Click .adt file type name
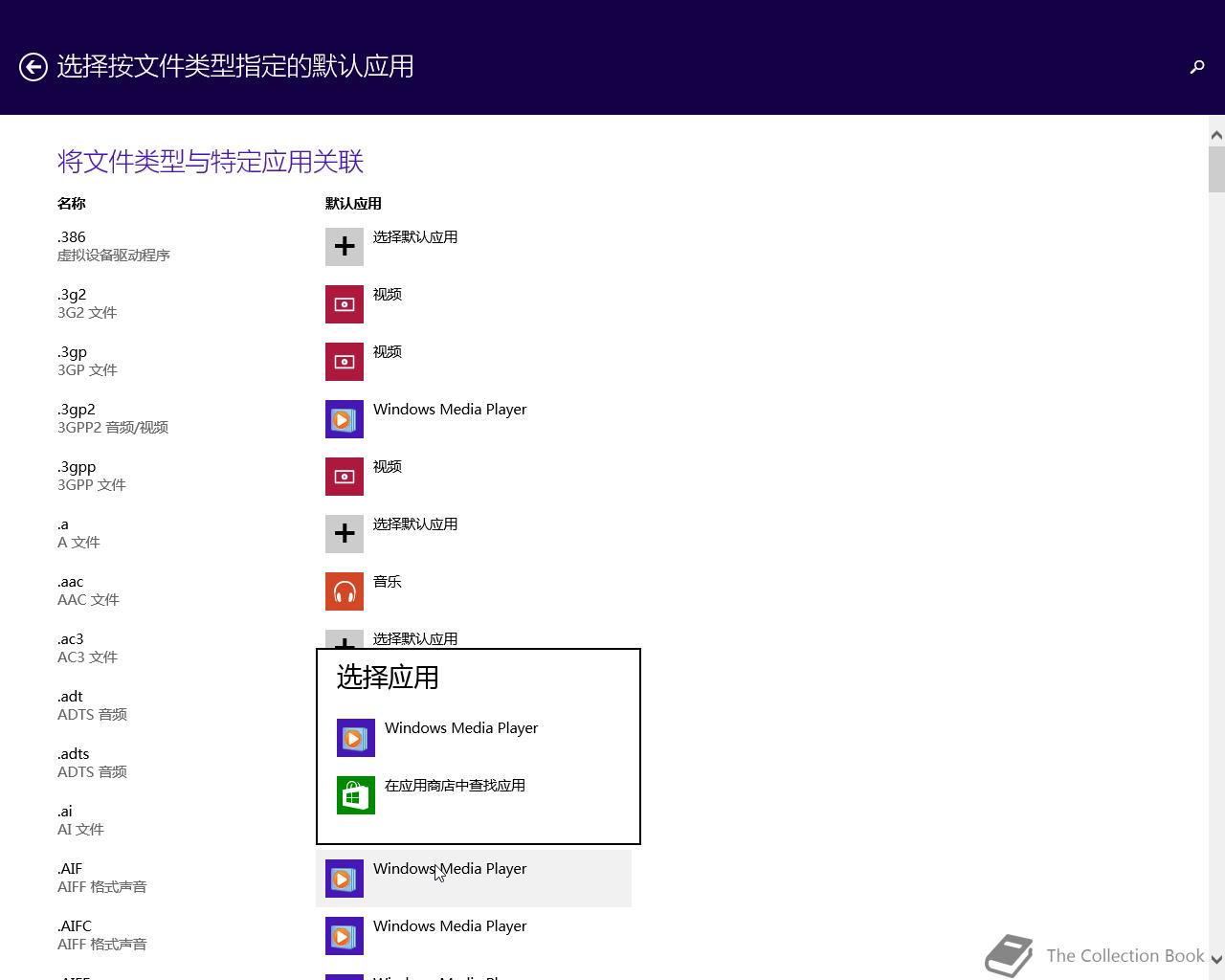This screenshot has width=1225, height=980. click(70, 697)
